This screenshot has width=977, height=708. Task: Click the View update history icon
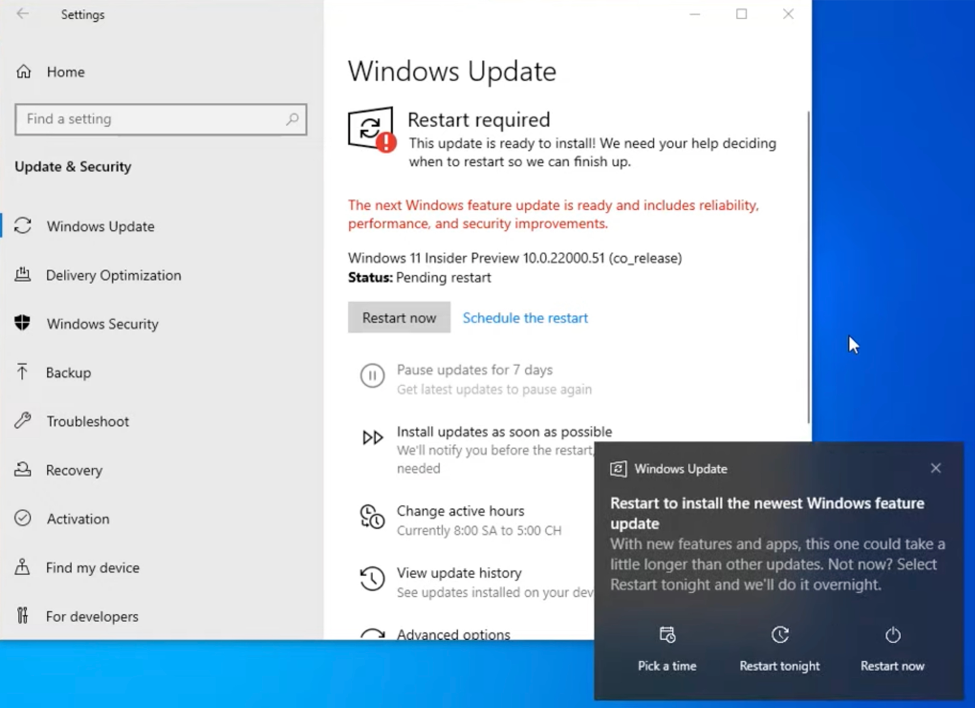click(x=372, y=579)
